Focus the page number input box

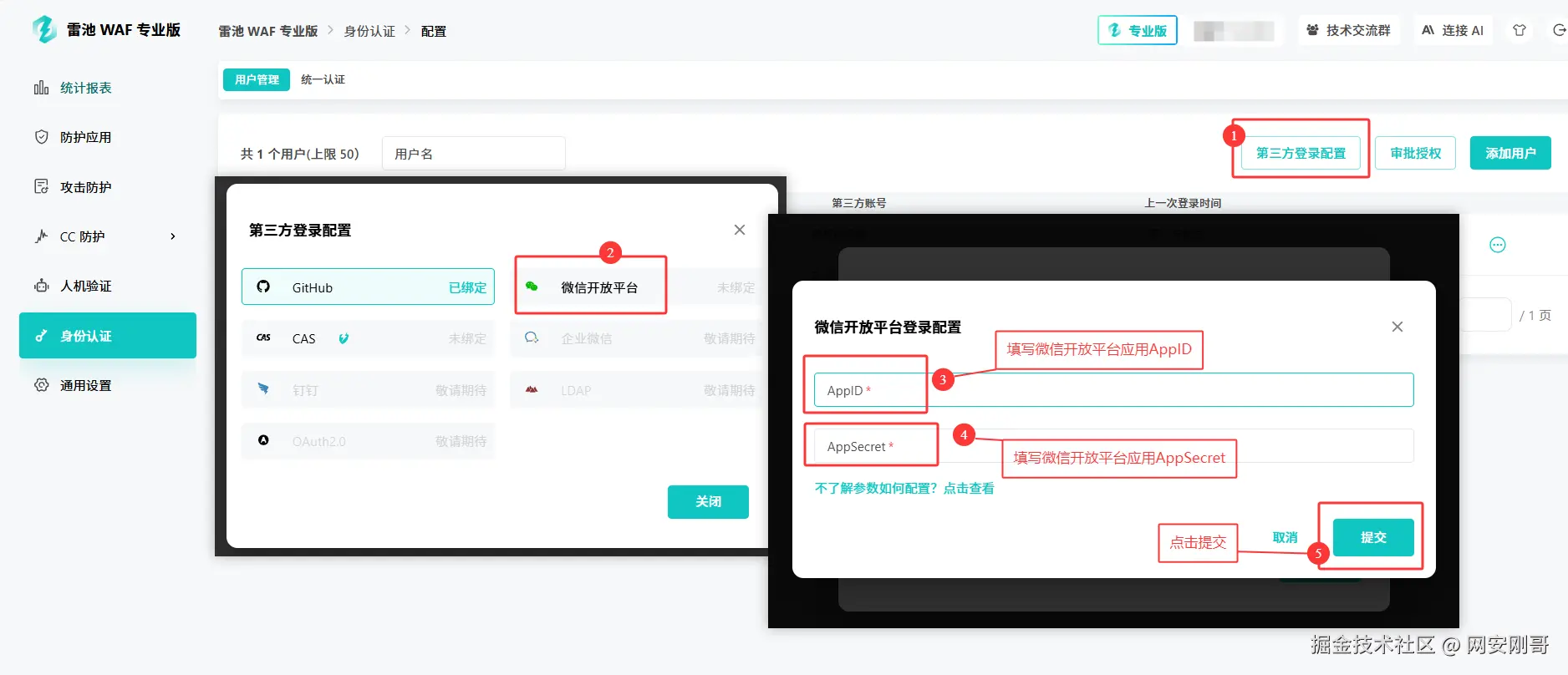coord(1485,315)
